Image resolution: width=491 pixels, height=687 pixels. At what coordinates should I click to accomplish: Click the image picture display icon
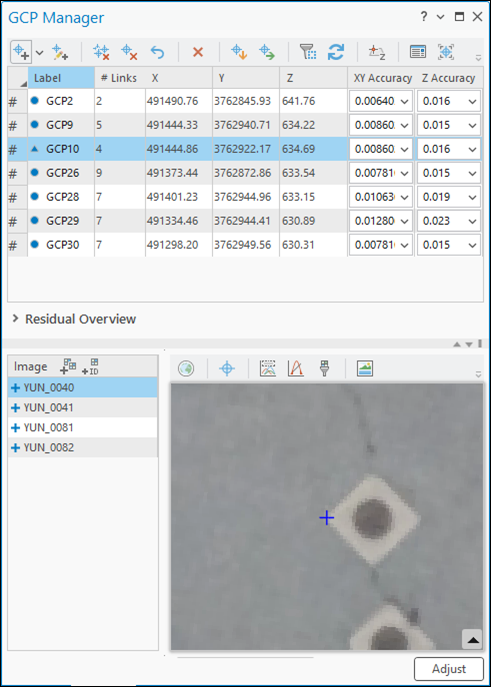pos(365,368)
